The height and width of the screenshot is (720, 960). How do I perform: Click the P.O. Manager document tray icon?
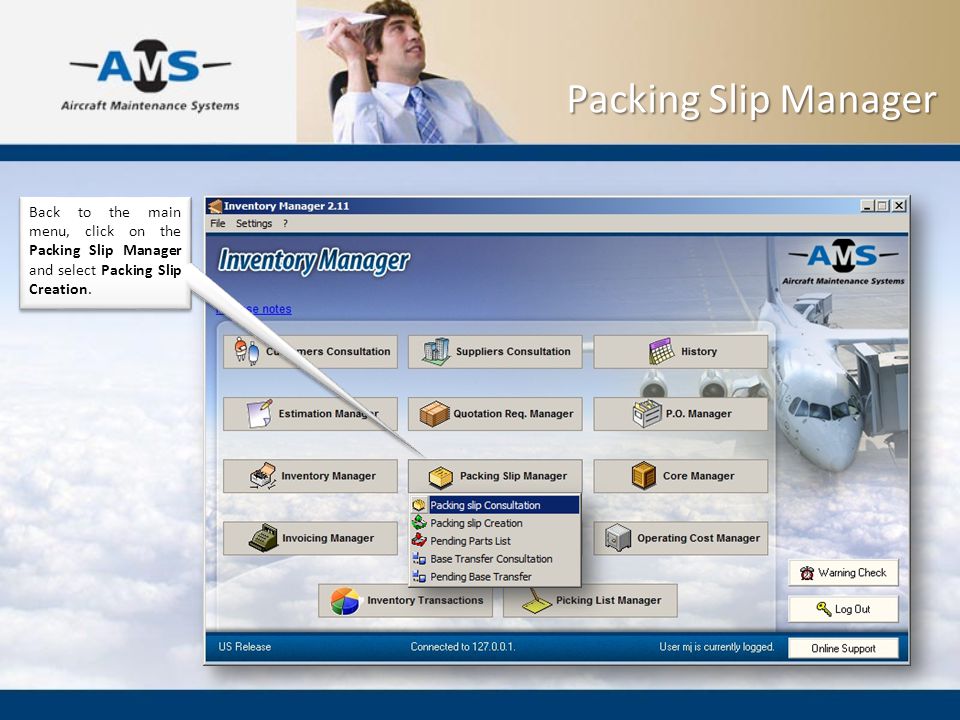coord(647,414)
